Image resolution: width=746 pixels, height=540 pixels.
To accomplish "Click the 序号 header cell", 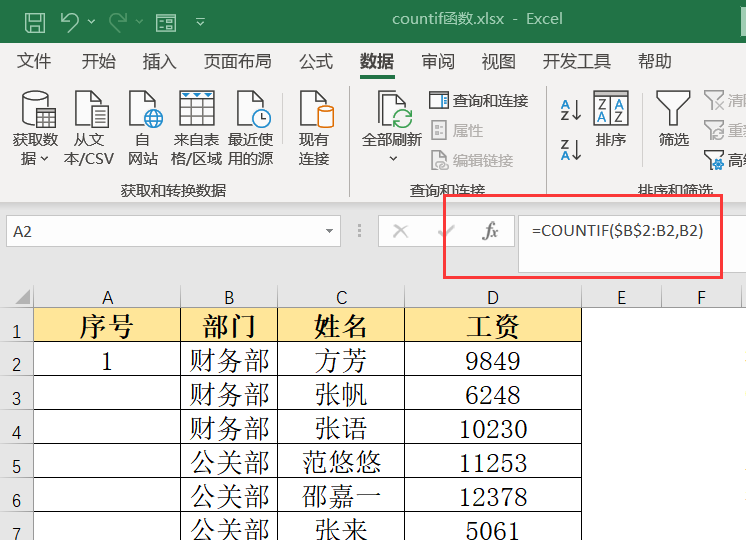I will coord(107,325).
